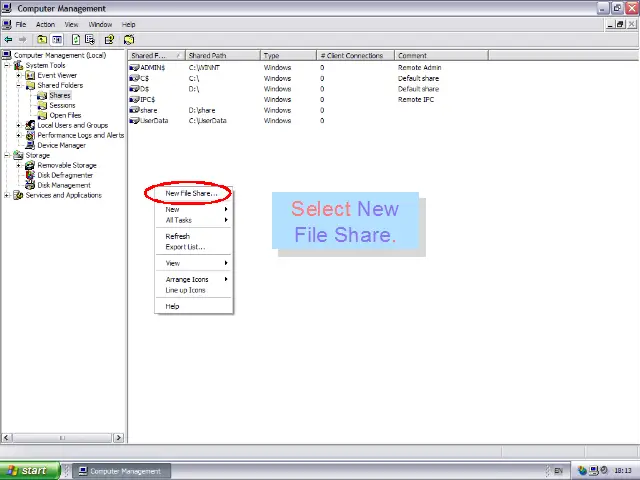Viewport: 640px width, 480px height.
Task: Expand Local Users and Groups node
Action: pyautogui.click(x=19, y=126)
